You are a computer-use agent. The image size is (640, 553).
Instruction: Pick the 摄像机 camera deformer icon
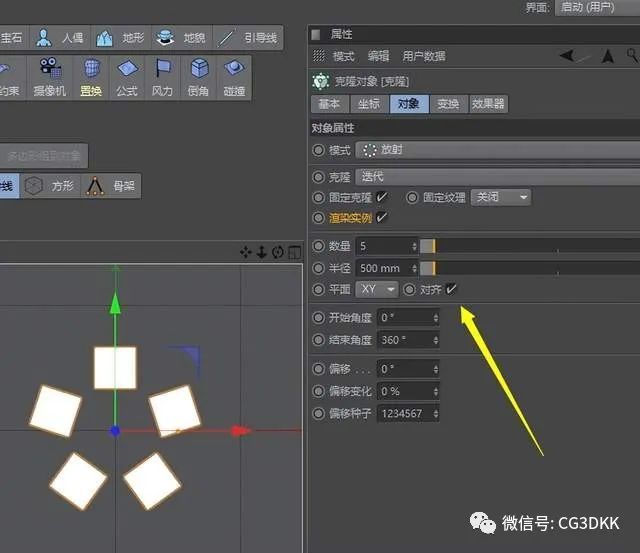coord(50,68)
